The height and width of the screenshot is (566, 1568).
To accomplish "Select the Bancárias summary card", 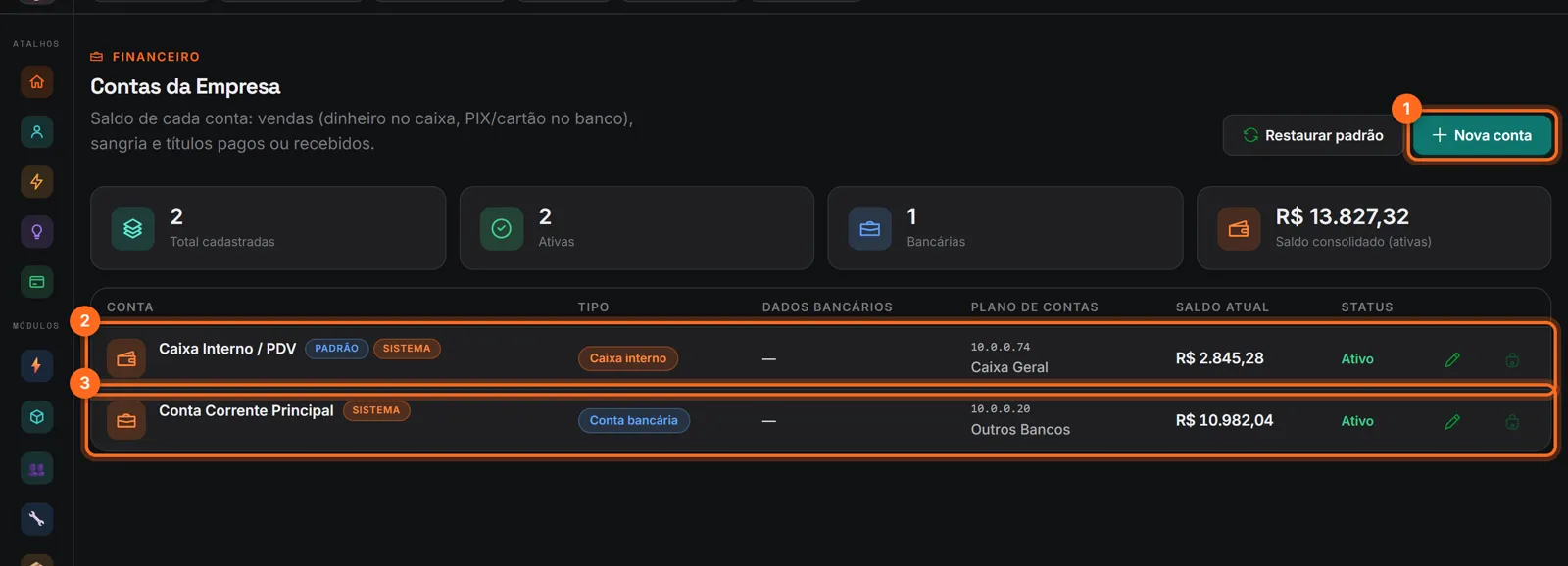I will coord(1004,228).
